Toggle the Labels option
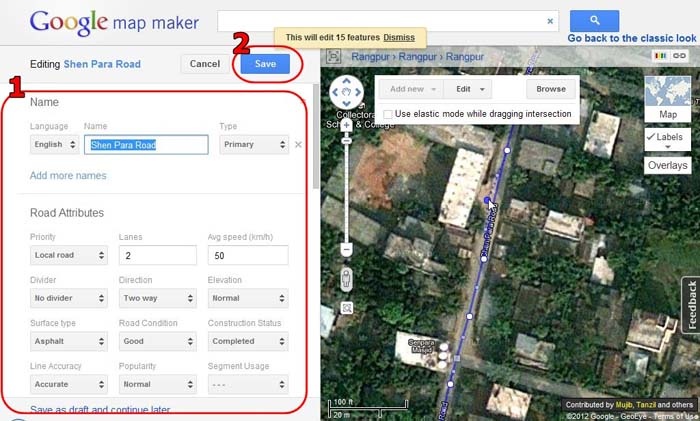This screenshot has width=700, height=421. click(668, 139)
